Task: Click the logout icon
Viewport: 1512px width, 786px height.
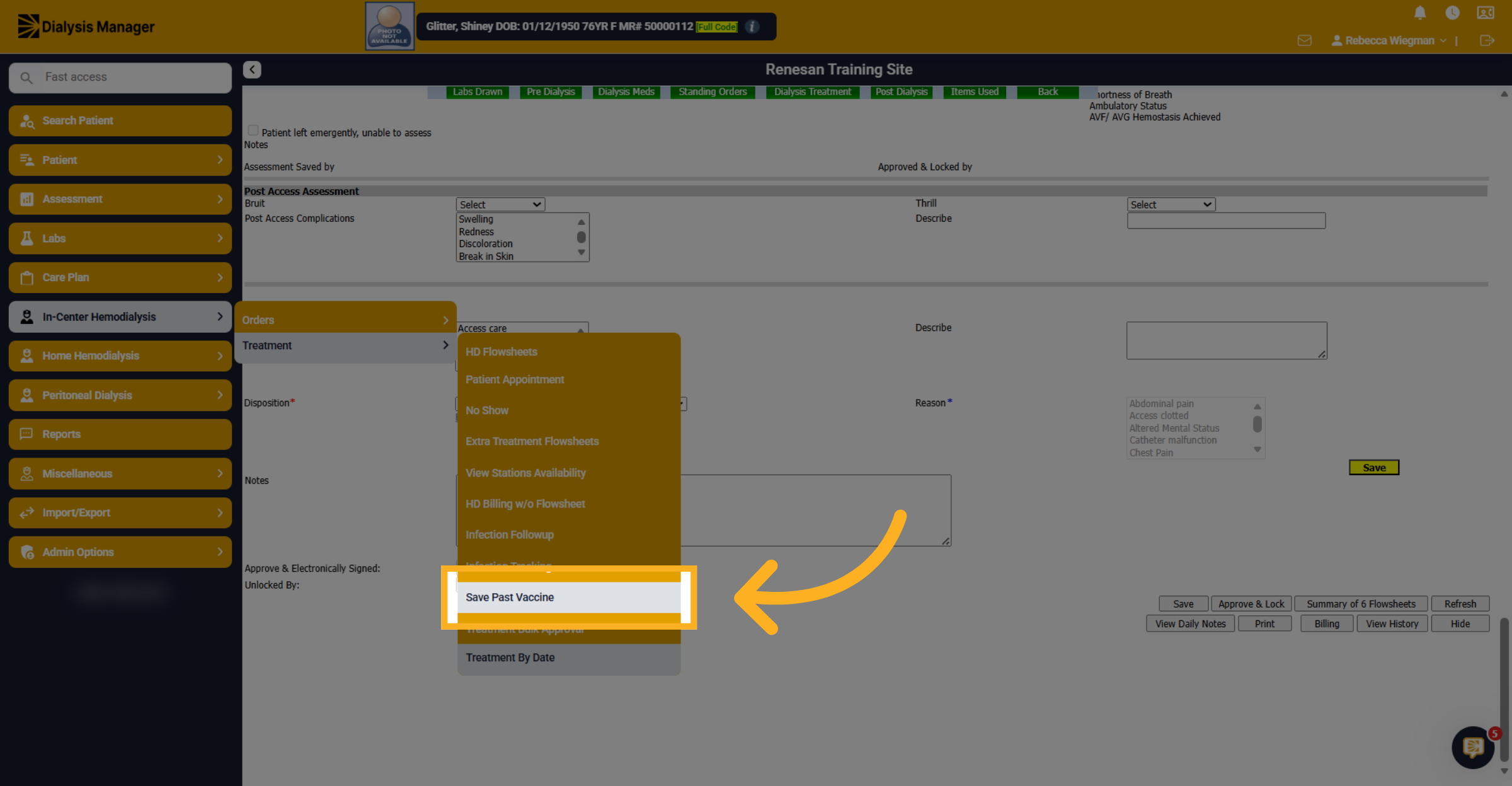Action: (1487, 40)
